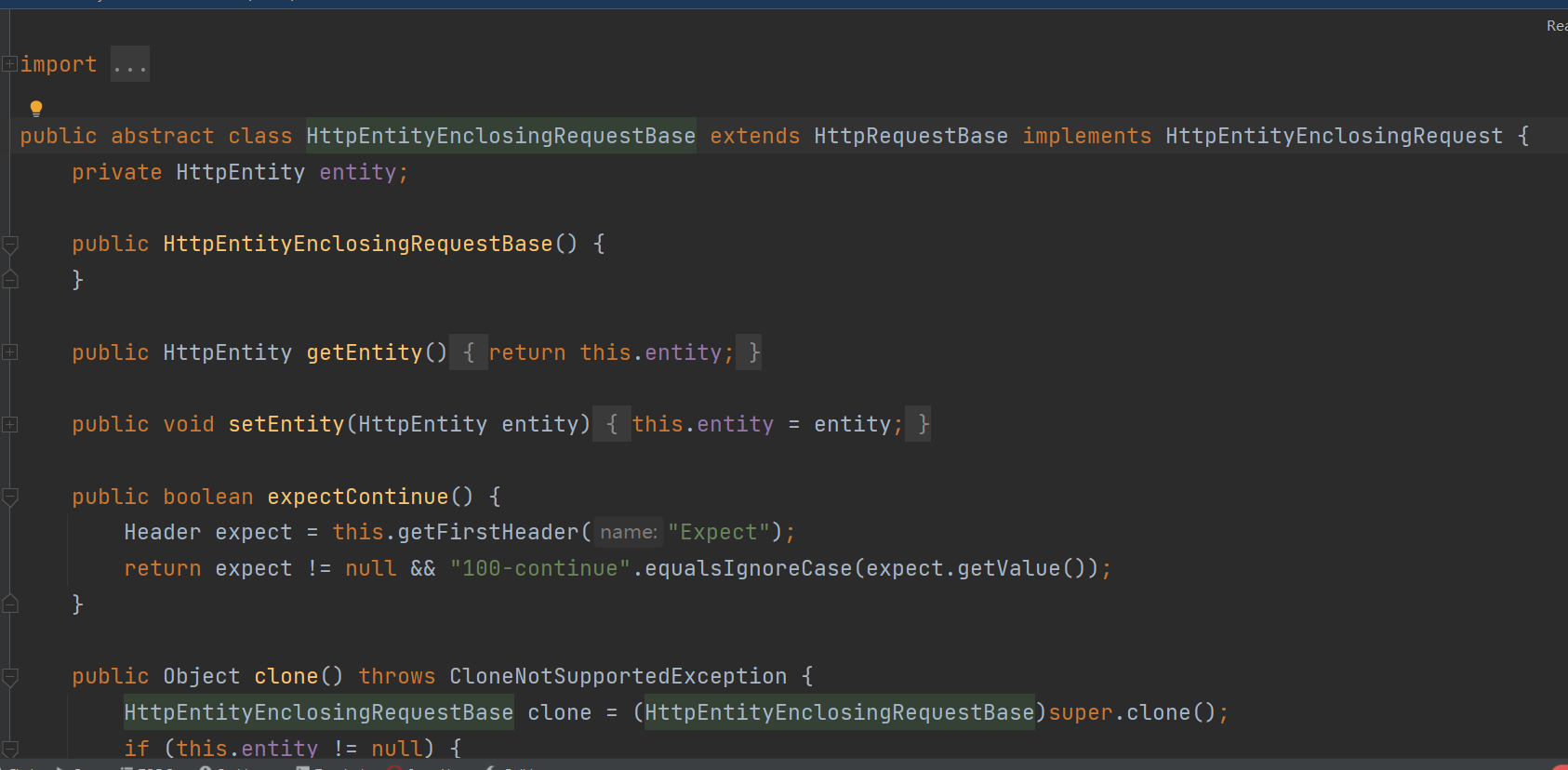Image resolution: width=1568 pixels, height=770 pixels.
Task: Click the "100-continue" string literal
Action: [x=539, y=569]
